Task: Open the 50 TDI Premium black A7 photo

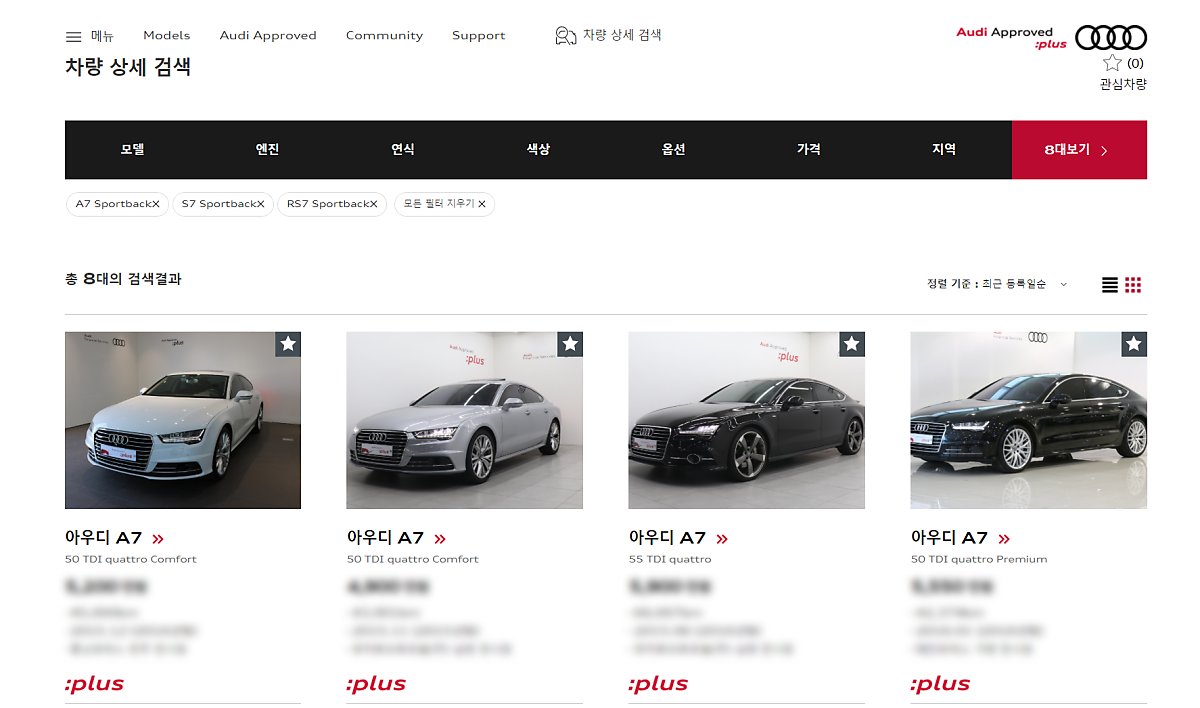Action: pyautogui.click(x=1029, y=420)
